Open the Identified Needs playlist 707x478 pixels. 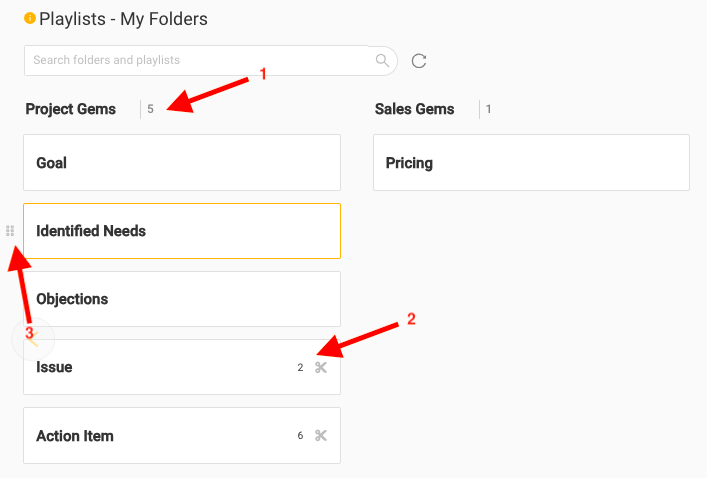click(x=181, y=231)
